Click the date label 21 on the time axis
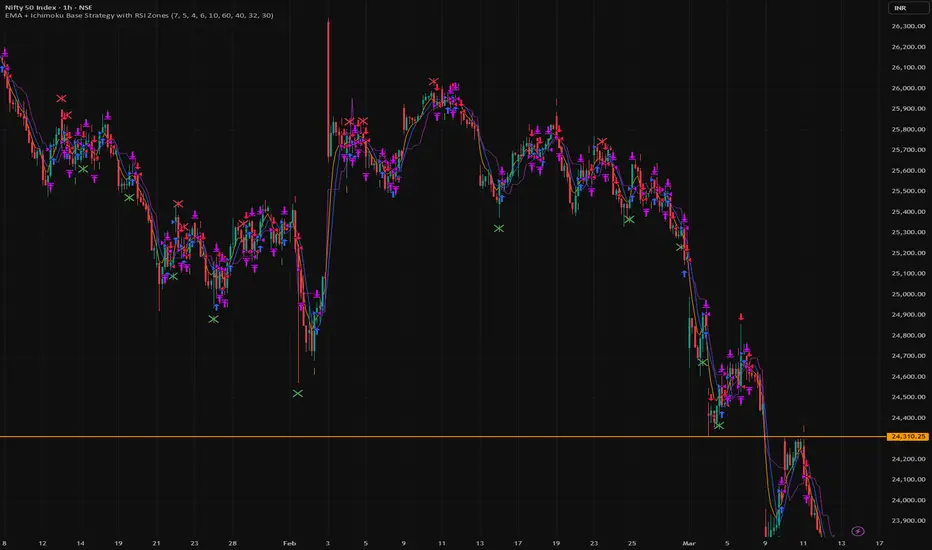 pos(156,543)
